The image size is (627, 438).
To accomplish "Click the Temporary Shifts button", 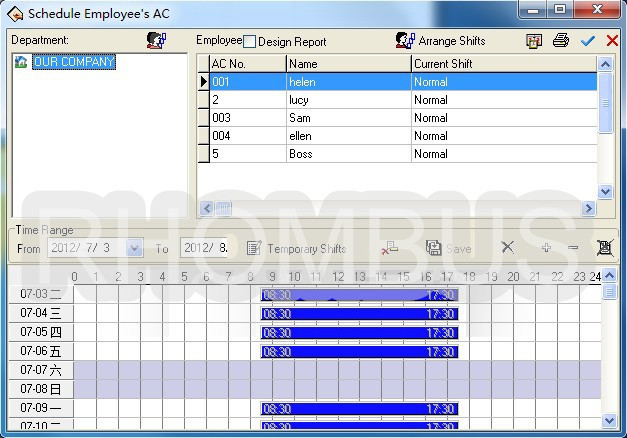I will coord(297,249).
